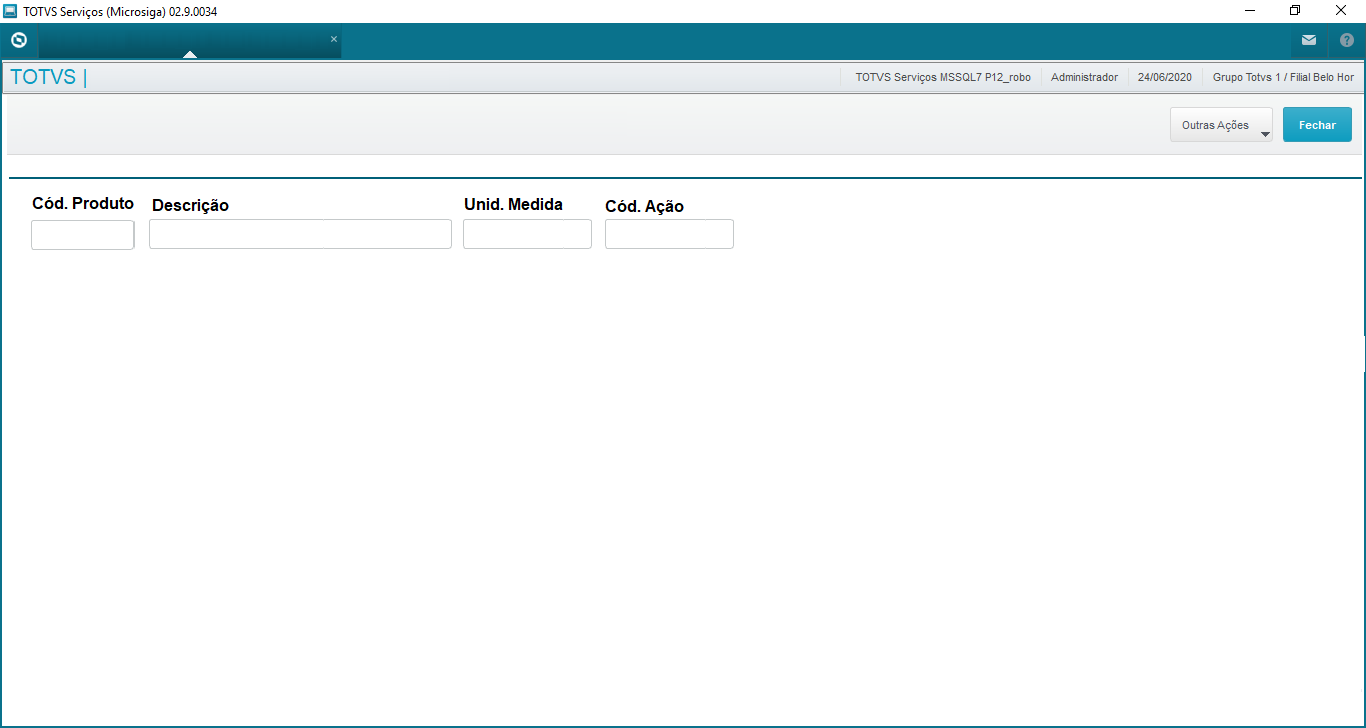Close the TOTVS Serviços window

1341,11
